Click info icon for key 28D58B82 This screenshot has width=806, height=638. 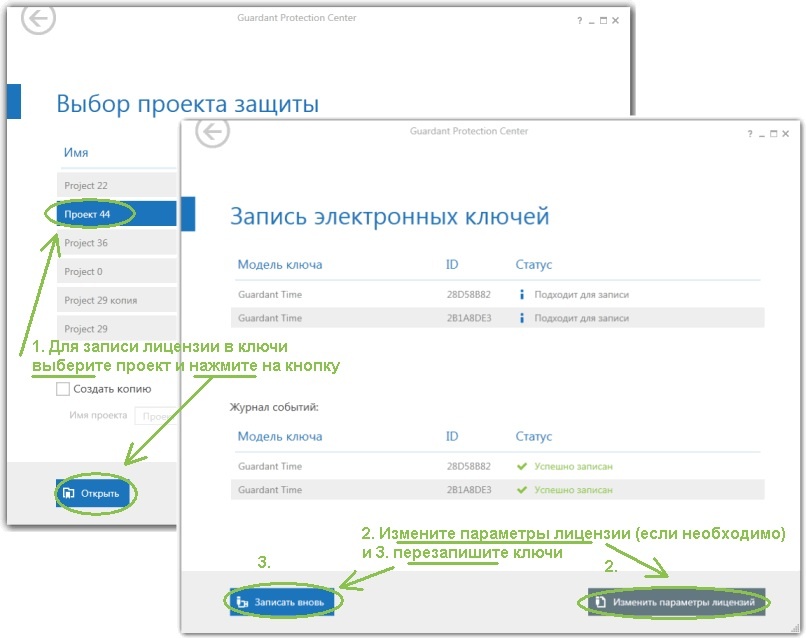pos(521,295)
